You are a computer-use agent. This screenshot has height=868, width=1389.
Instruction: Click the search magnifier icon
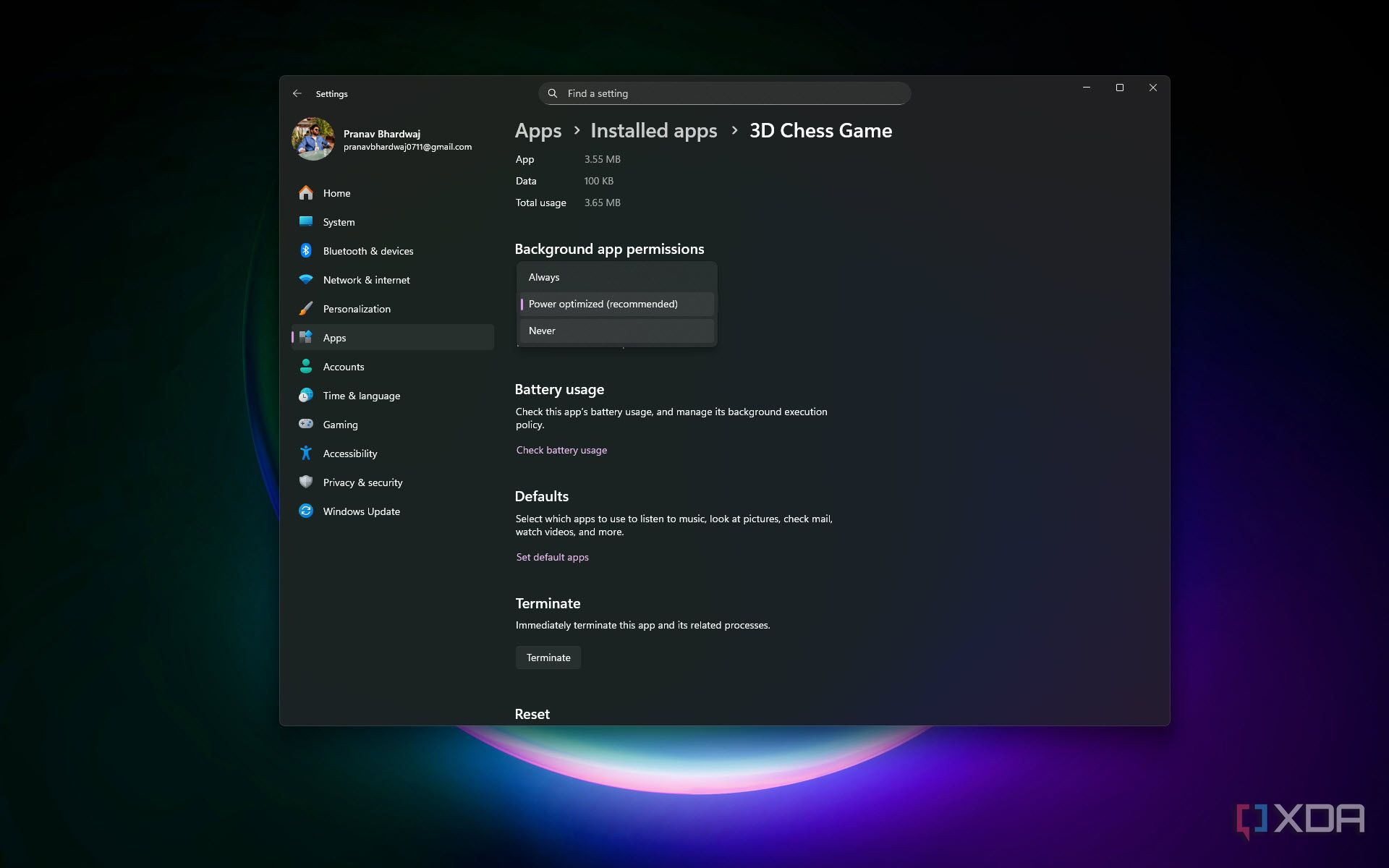[553, 93]
